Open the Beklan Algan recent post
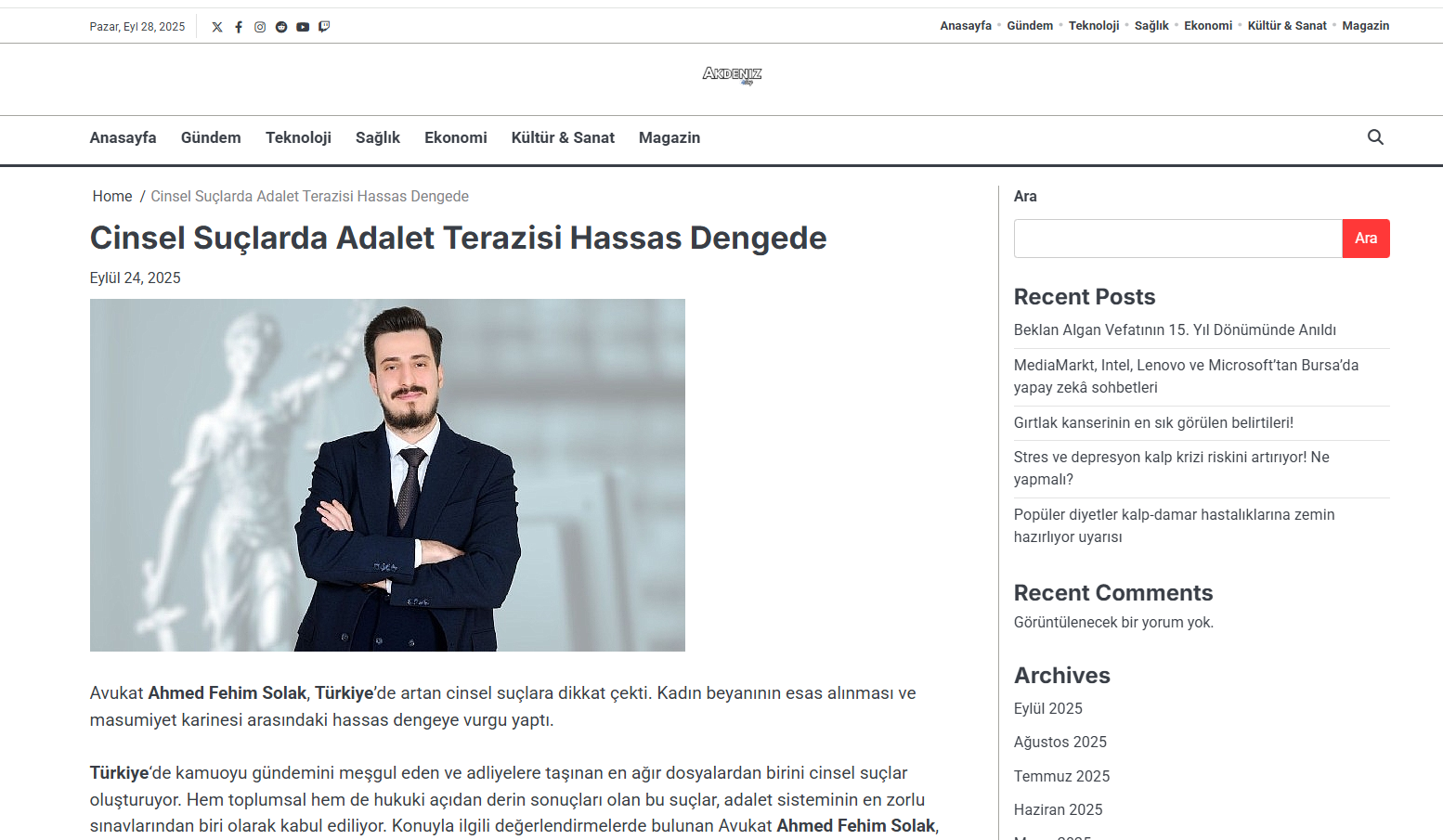 pyautogui.click(x=1175, y=330)
